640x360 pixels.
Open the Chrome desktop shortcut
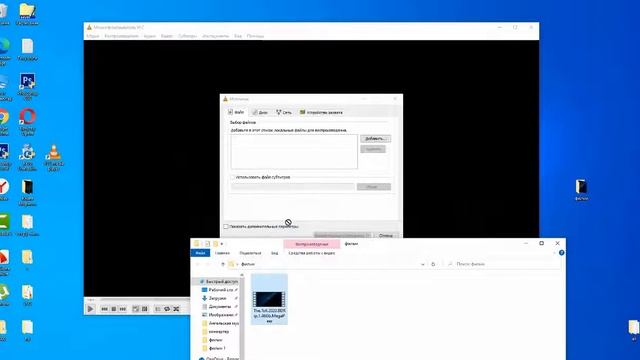pos(4,122)
